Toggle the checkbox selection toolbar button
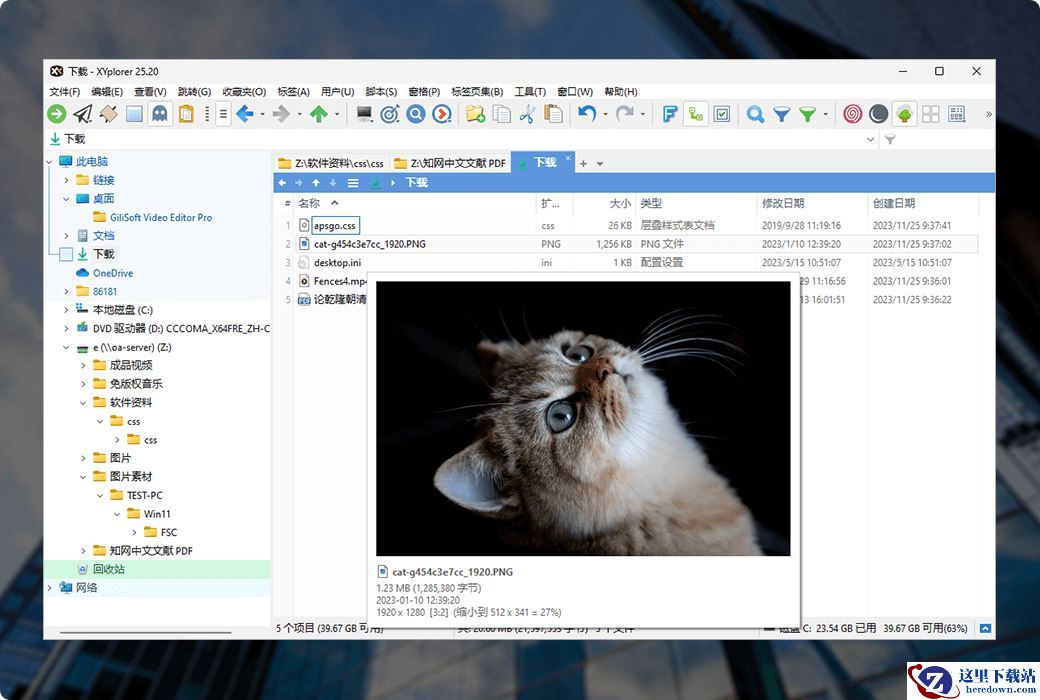Image resolution: width=1040 pixels, height=700 pixels. point(722,114)
